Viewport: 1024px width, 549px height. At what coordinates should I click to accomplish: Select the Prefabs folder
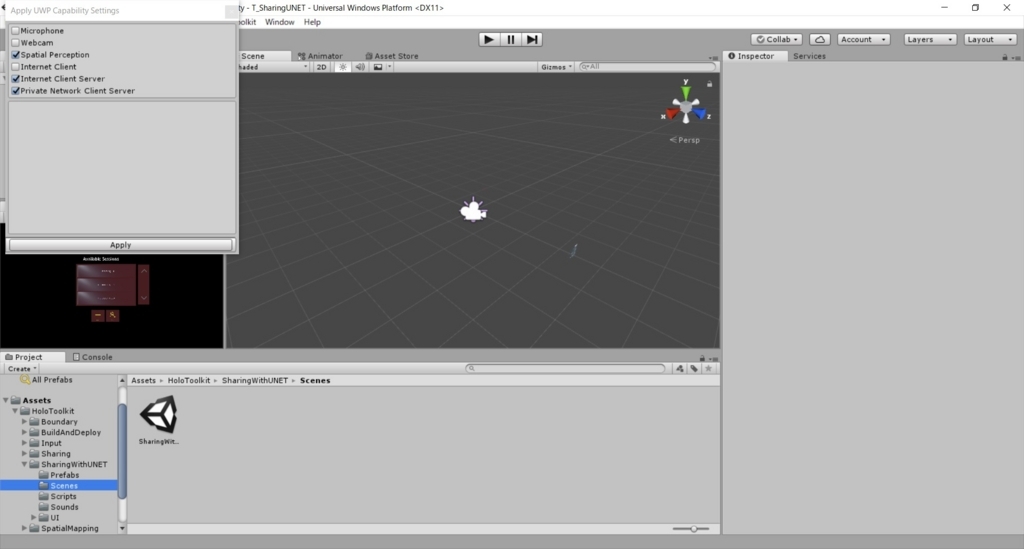(65, 475)
